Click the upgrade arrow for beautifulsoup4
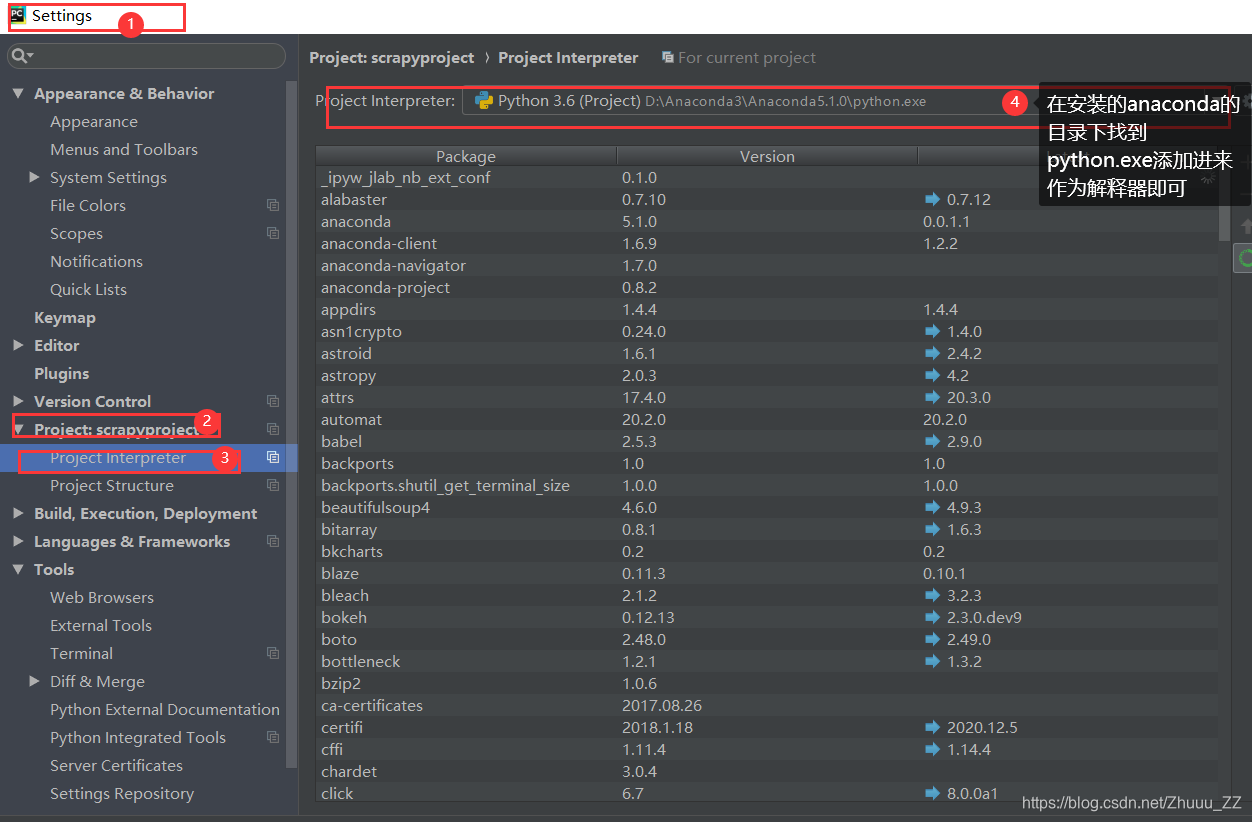 click(933, 507)
